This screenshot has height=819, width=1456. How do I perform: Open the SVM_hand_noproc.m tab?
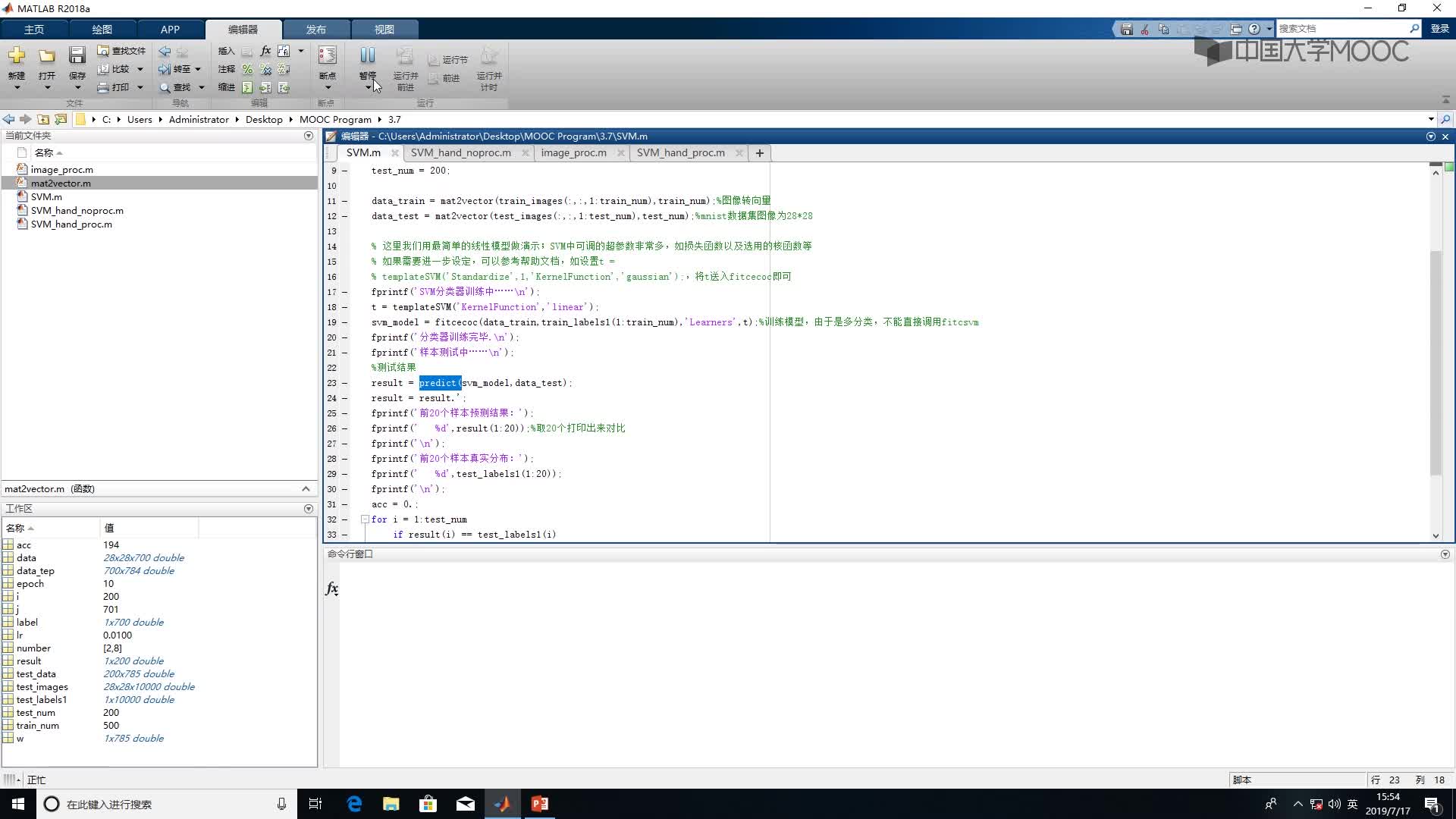[x=460, y=153]
